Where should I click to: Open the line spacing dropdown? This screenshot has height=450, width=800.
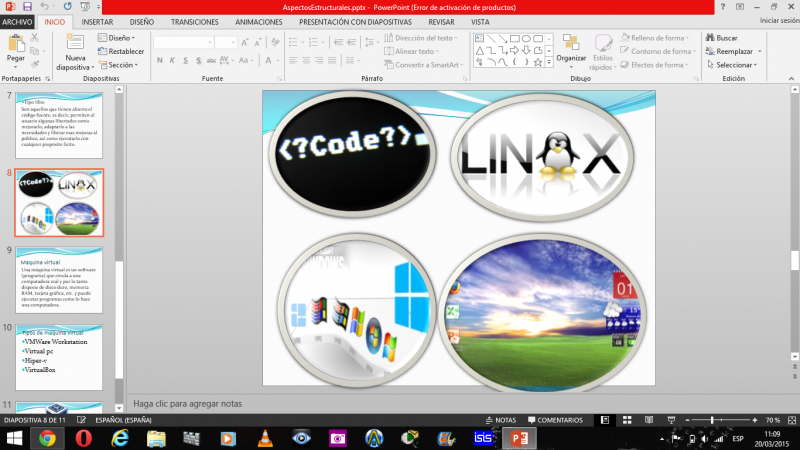click(371, 42)
